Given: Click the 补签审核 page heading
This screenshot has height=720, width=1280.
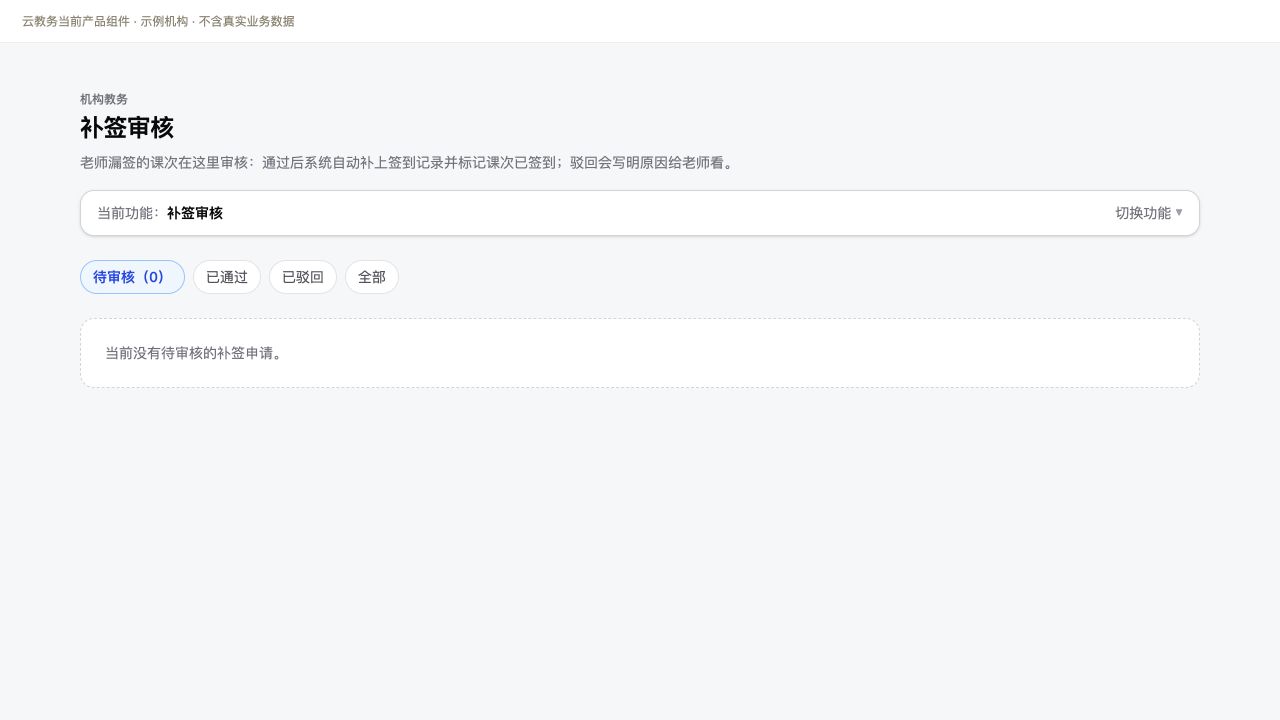Looking at the screenshot, I should pyautogui.click(x=127, y=128).
